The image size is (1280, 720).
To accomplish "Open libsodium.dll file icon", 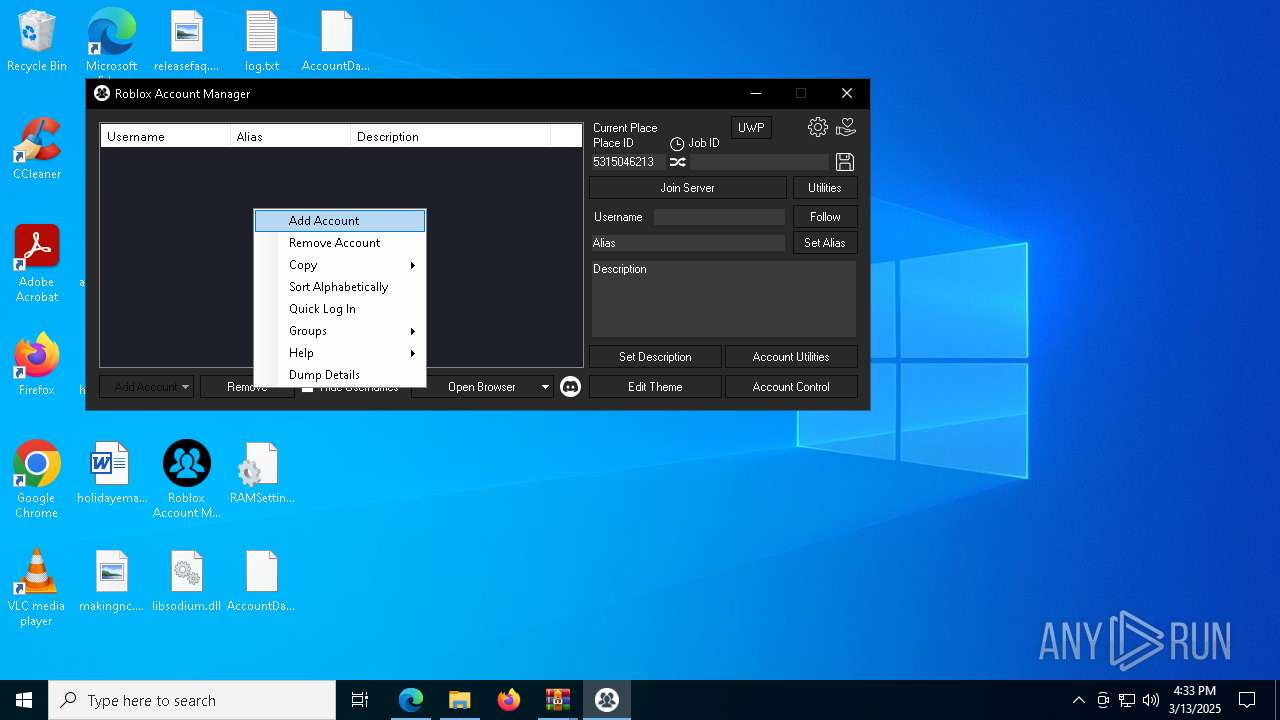I will click(x=187, y=581).
